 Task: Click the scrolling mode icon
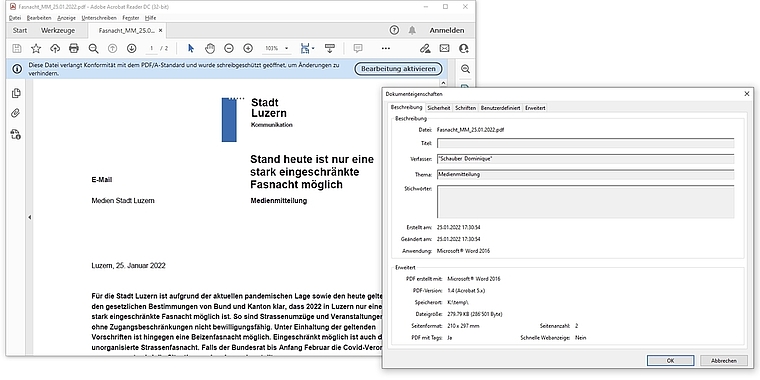(330, 48)
